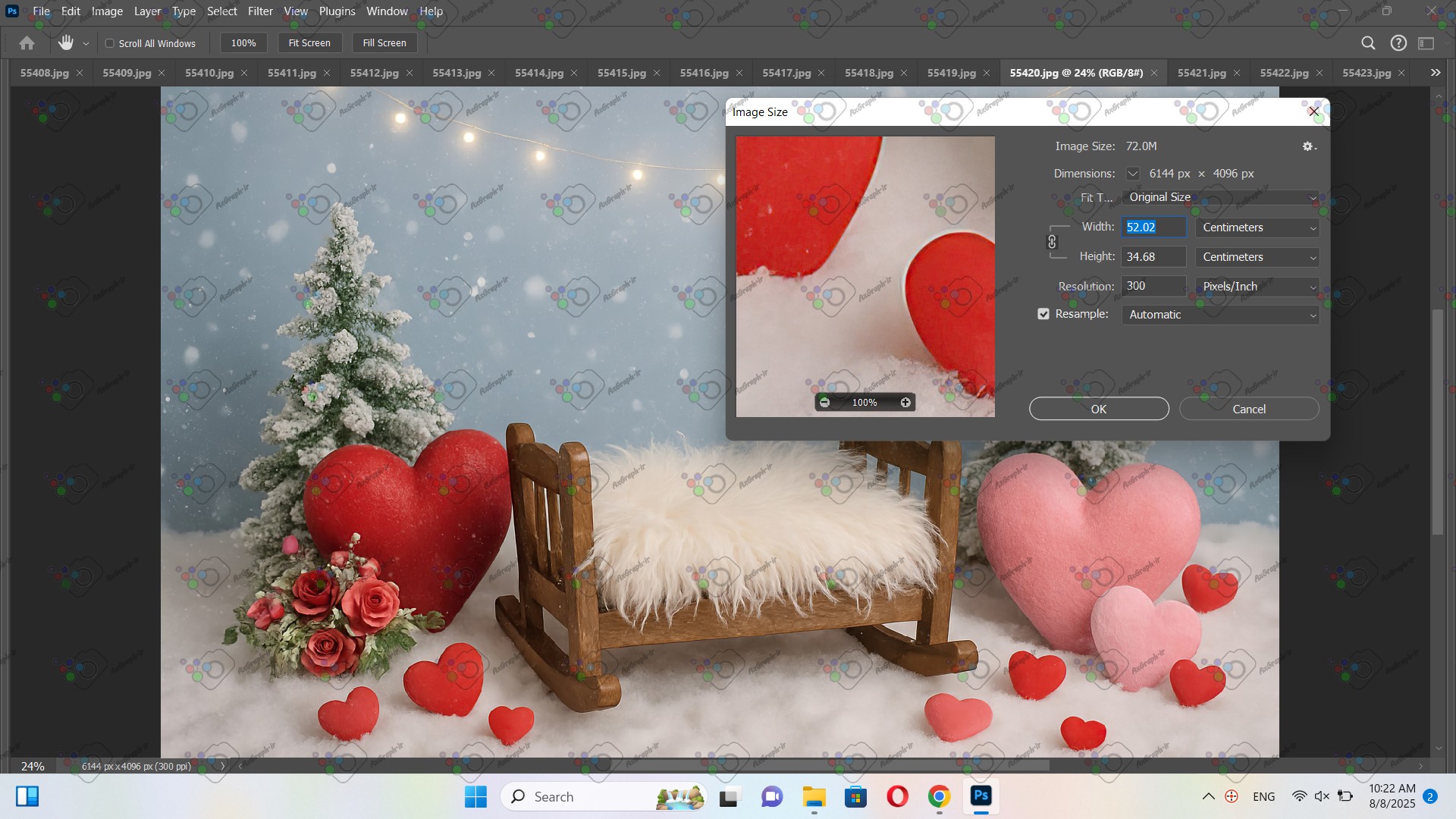Enable the Scroll All Windows checkbox

[110, 43]
